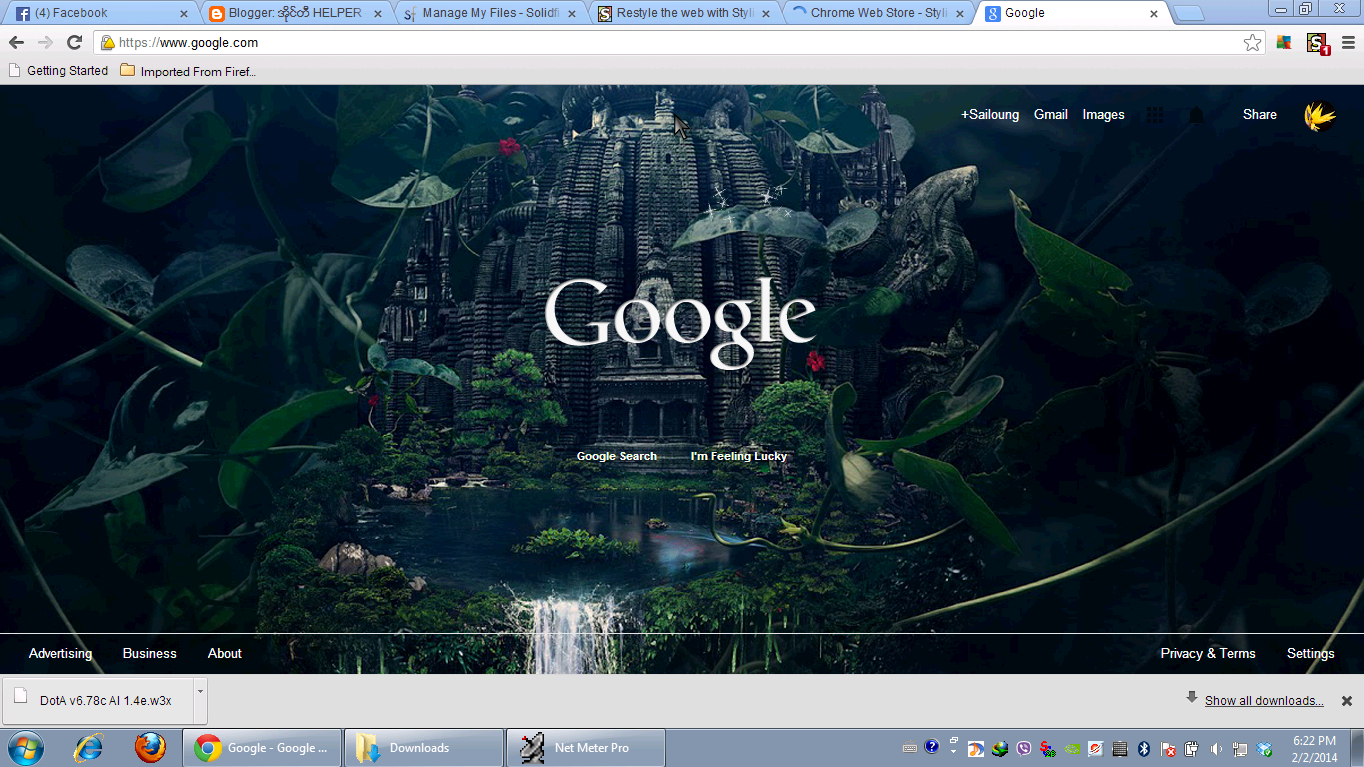Open Imported From Firefox bookmarks folder

[188, 71]
